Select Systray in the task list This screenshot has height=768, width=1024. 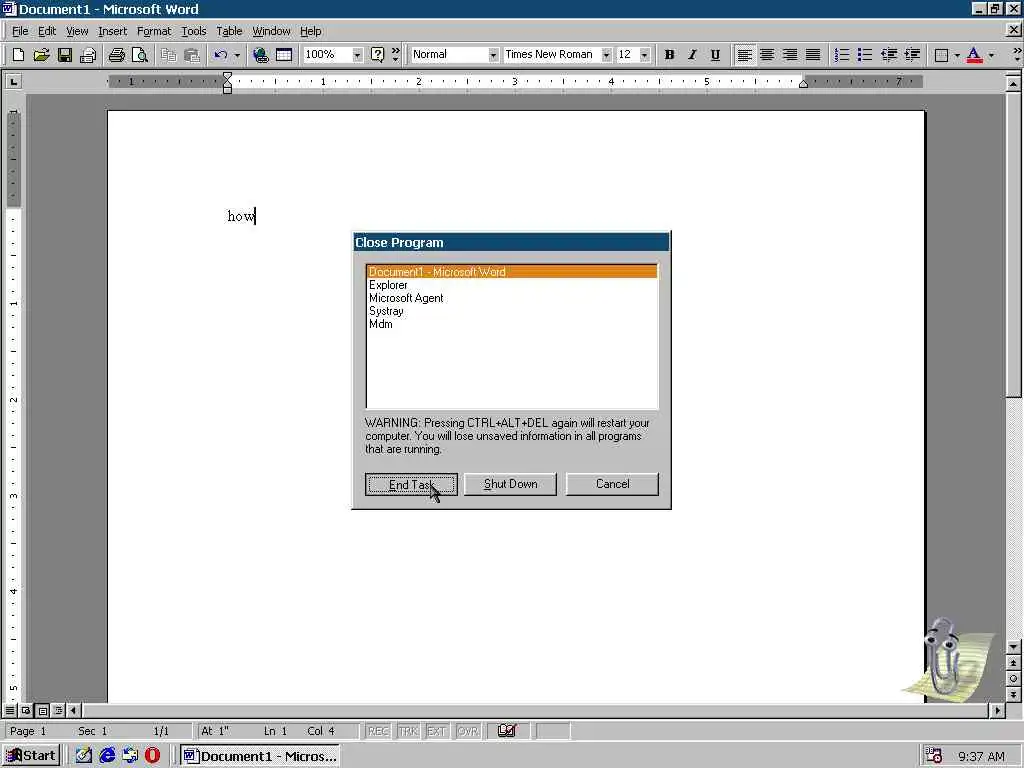pyautogui.click(x=512, y=311)
